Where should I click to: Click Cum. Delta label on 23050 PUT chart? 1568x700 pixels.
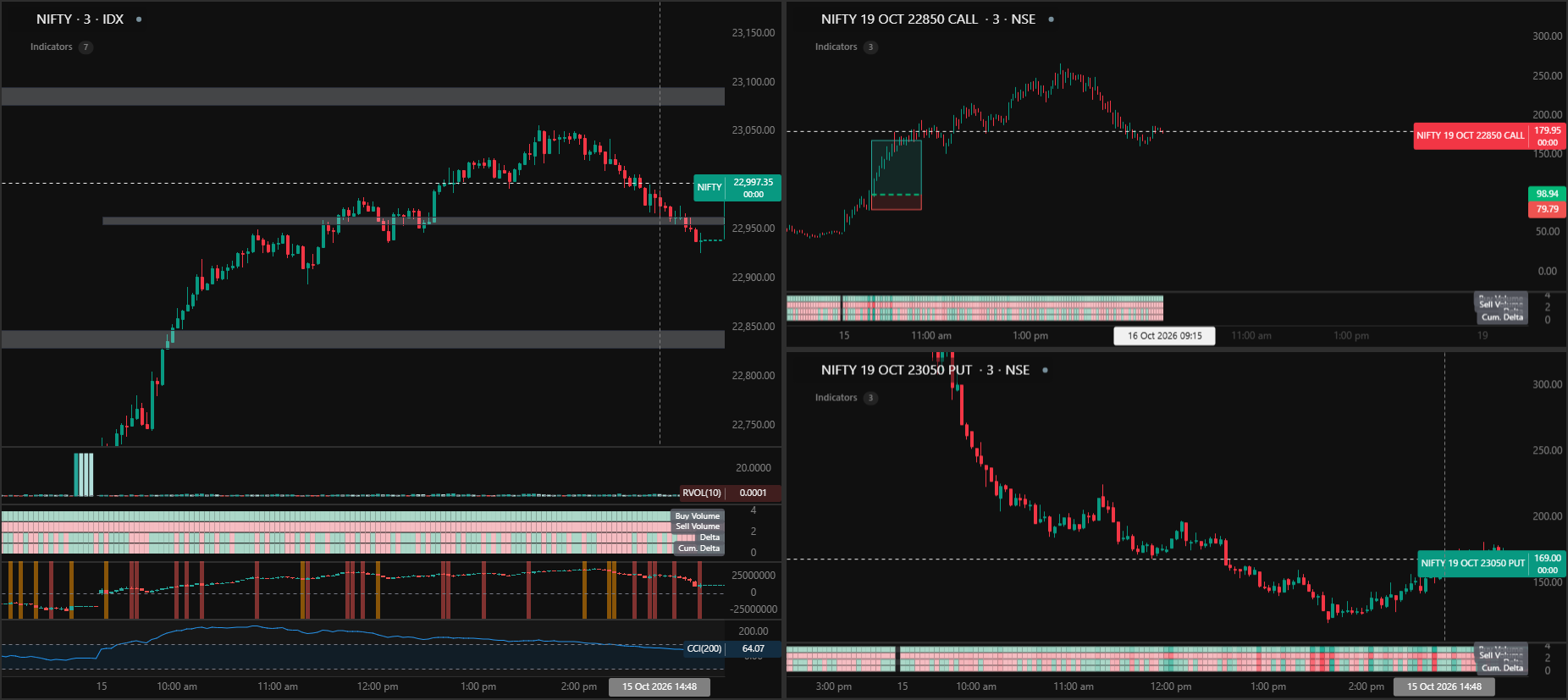[1502, 668]
